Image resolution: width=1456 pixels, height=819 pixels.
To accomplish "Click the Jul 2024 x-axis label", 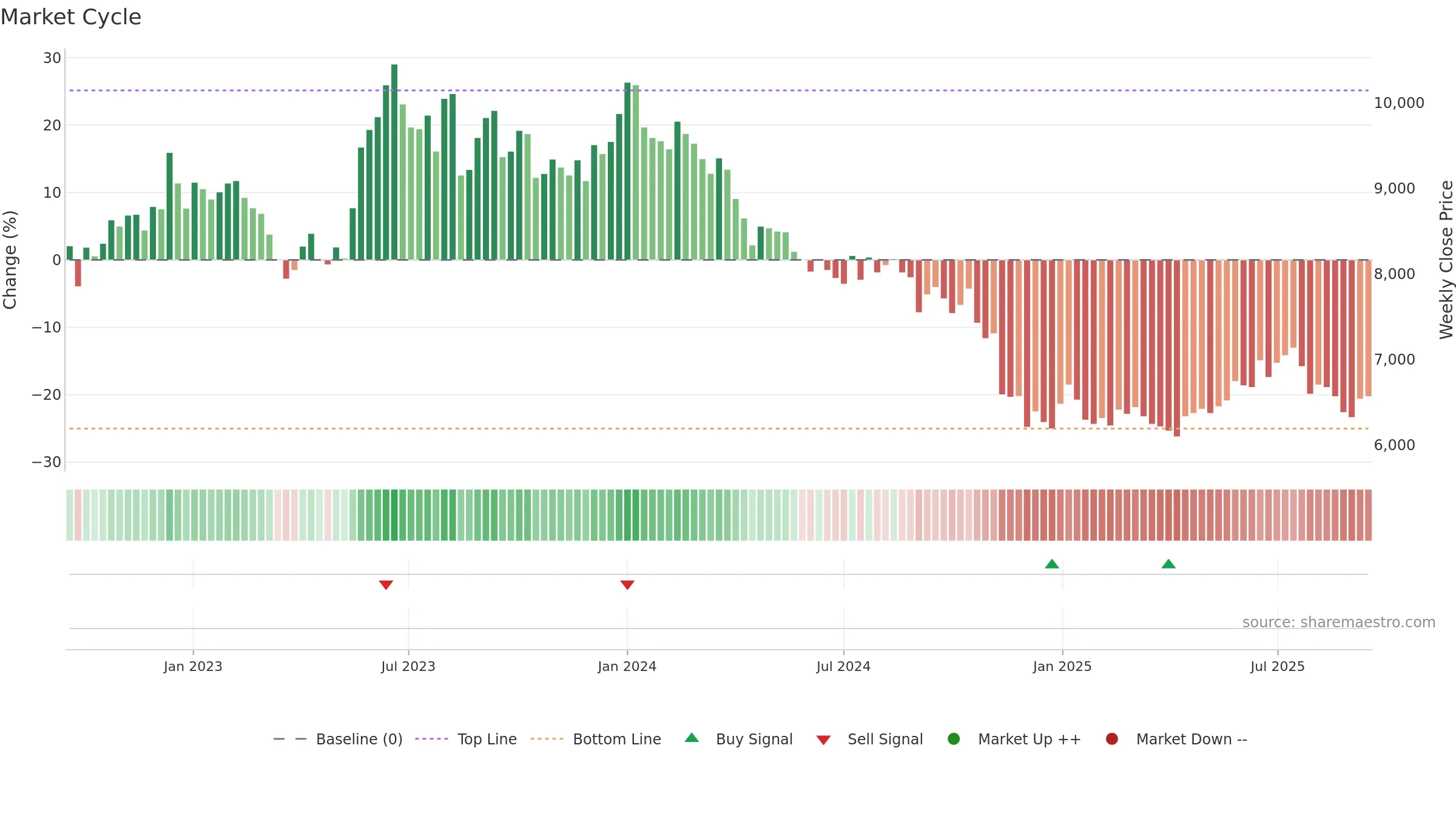I will 843,667.
